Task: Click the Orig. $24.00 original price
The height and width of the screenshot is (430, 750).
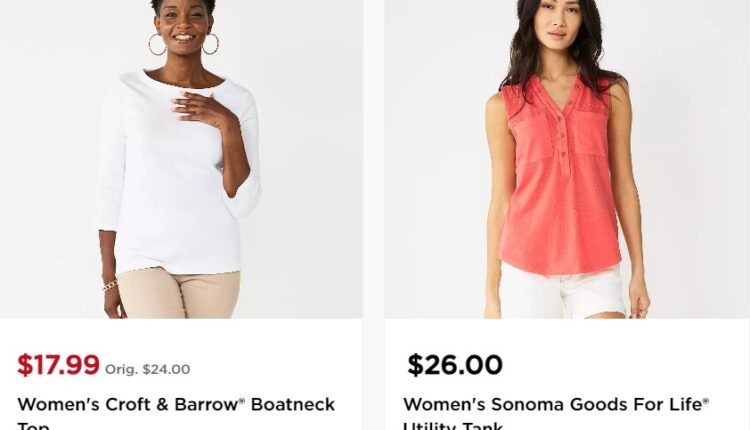Action: [147, 369]
